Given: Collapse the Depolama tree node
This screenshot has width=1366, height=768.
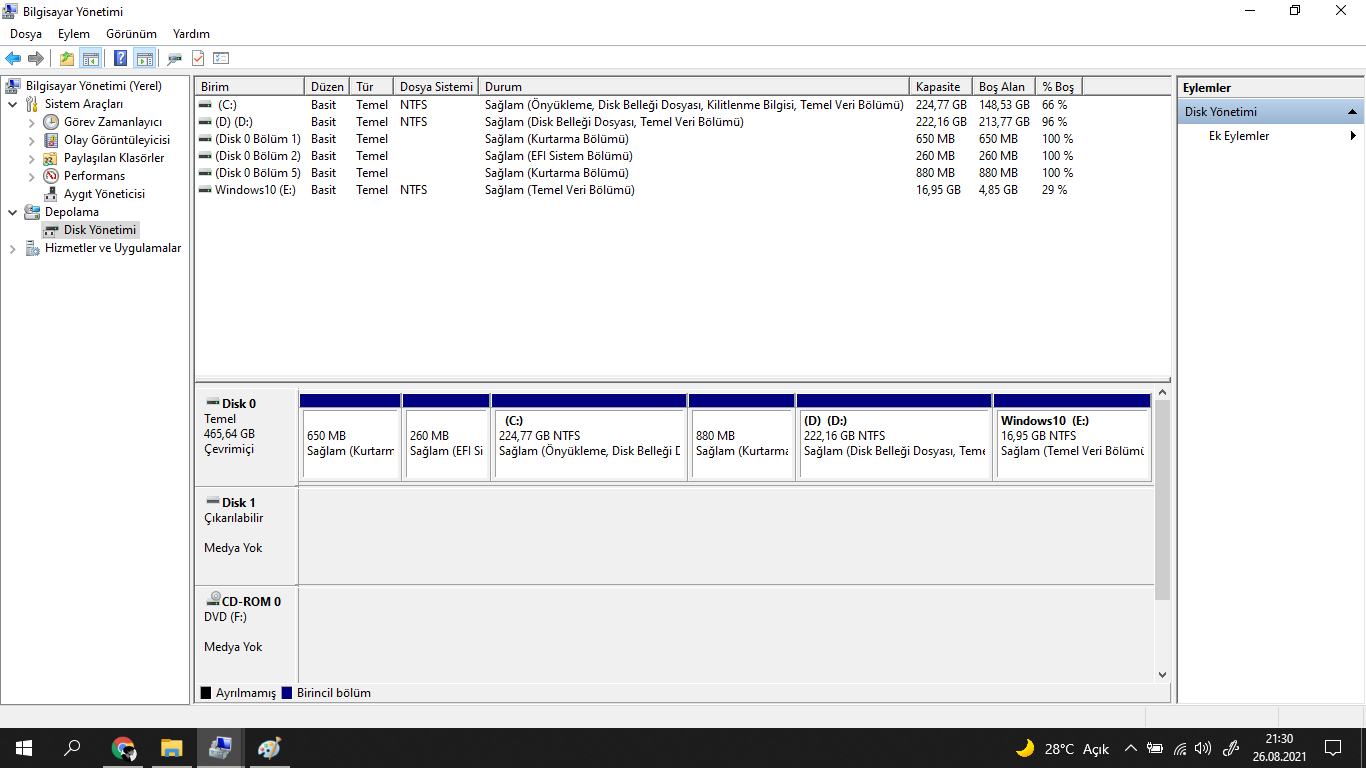Looking at the screenshot, I should click(x=12, y=212).
